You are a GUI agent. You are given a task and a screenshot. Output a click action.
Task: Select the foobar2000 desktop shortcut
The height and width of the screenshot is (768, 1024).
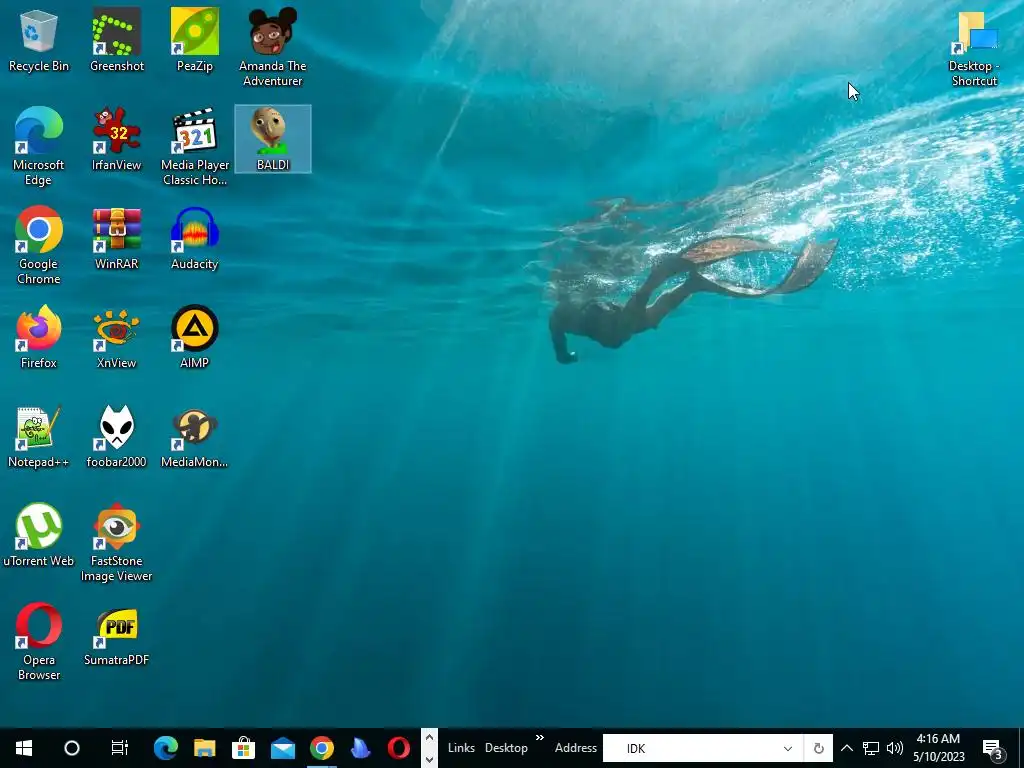(116, 437)
